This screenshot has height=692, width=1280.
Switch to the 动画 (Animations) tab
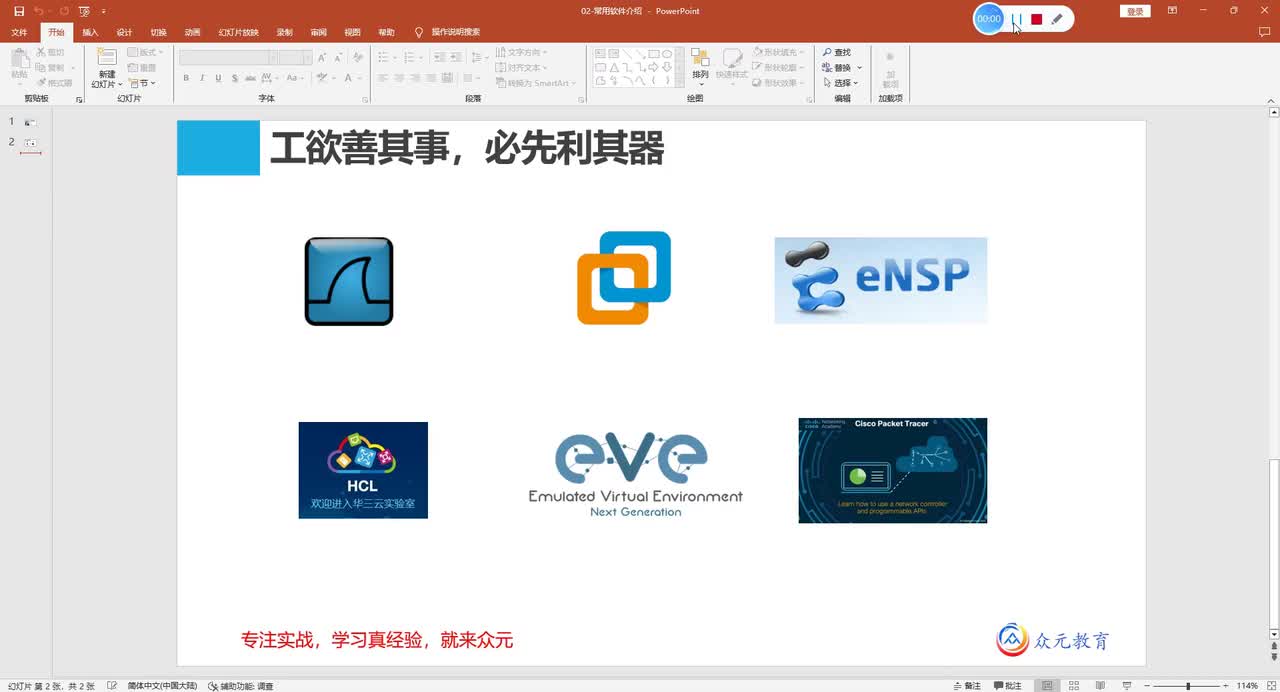(x=192, y=32)
